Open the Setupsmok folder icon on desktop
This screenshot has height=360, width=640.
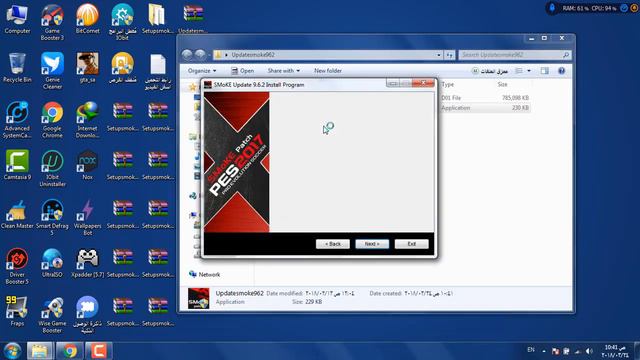pyautogui.click(x=158, y=19)
